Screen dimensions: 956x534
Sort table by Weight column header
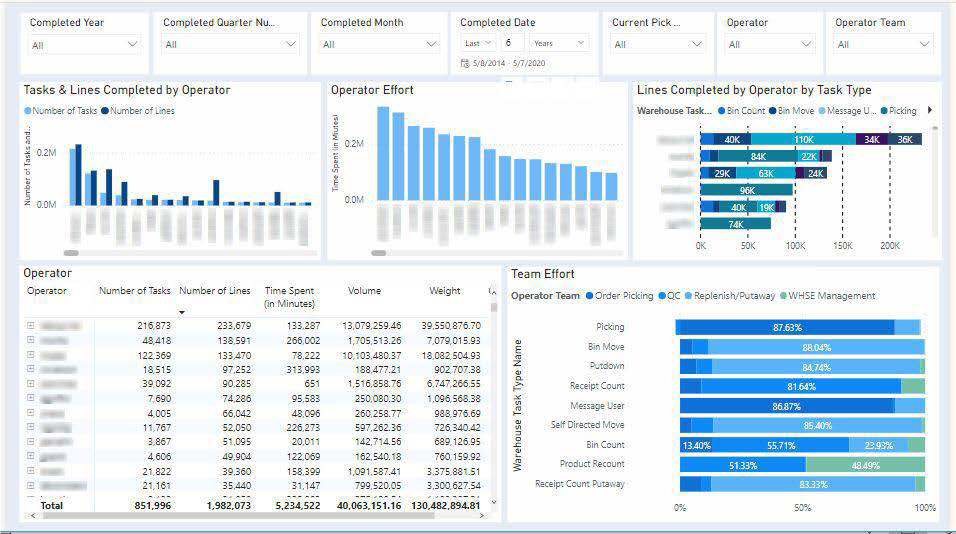[444, 291]
